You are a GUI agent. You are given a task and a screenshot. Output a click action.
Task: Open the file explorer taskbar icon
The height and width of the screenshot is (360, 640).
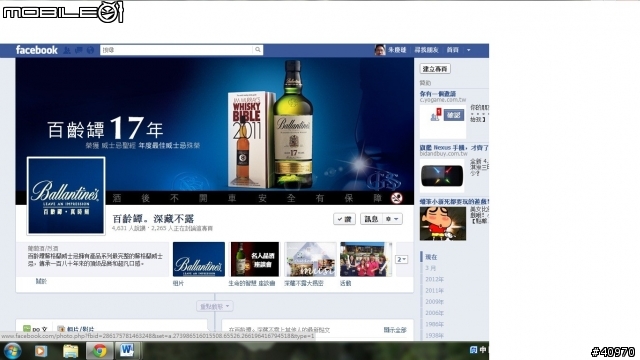point(70,351)
